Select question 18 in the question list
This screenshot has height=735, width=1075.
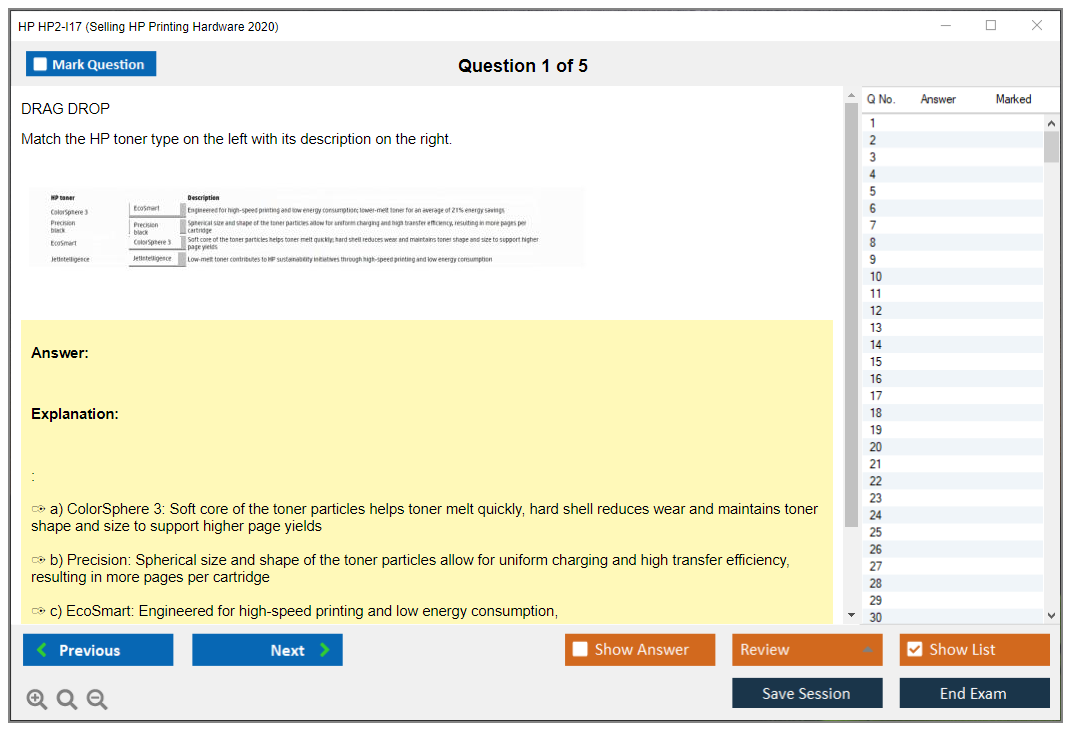coord(876,413)
